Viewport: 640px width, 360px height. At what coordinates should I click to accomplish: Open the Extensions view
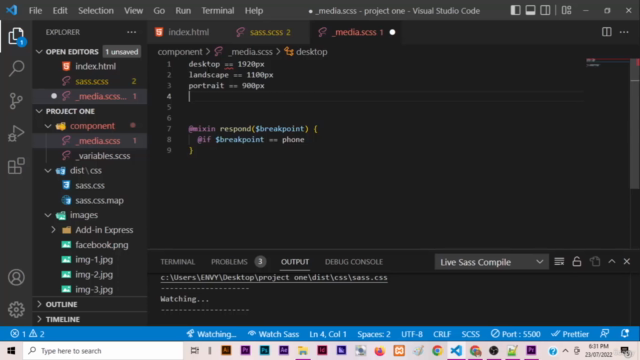coord(16,166)
